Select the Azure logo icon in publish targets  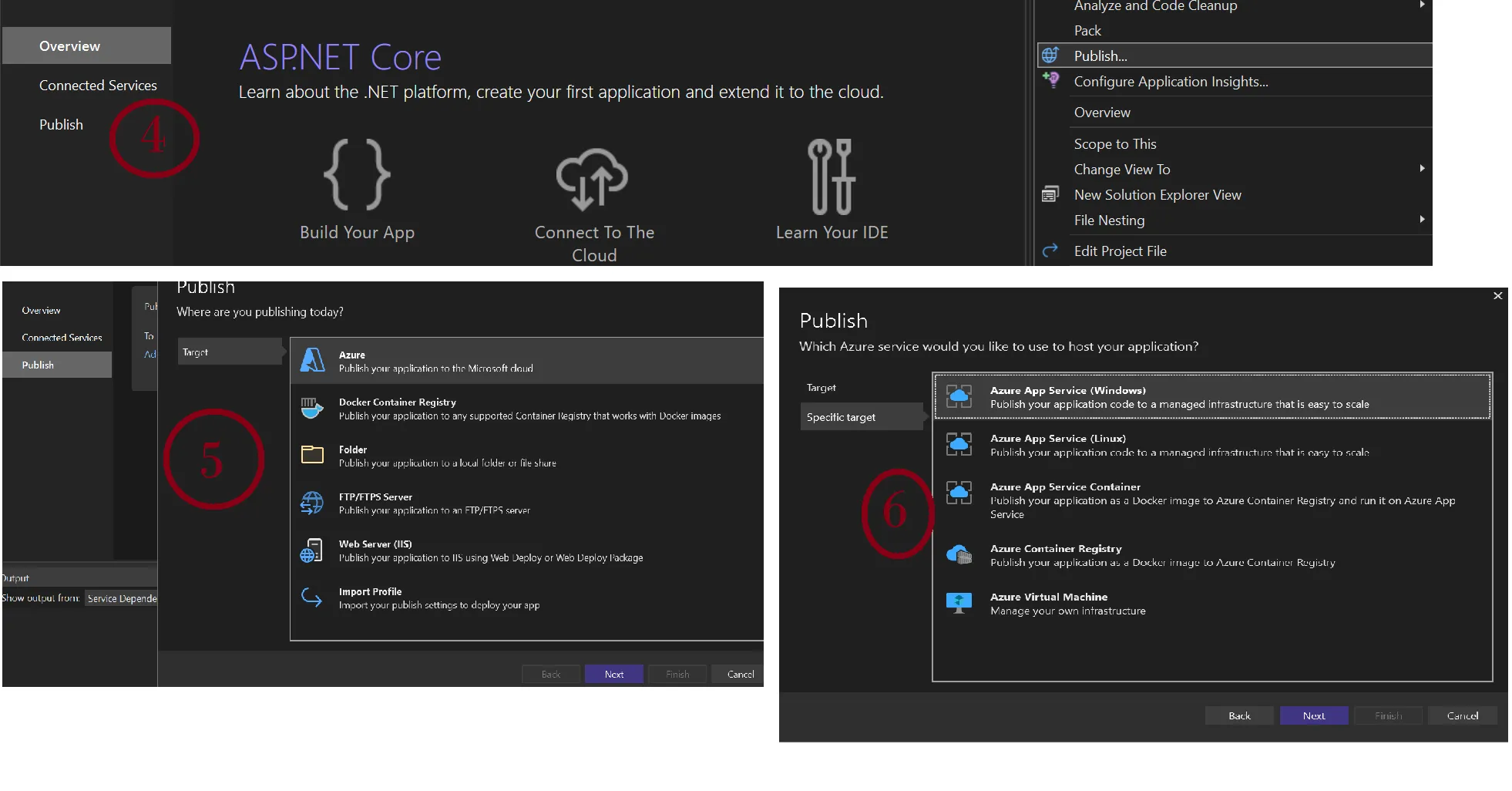(x=312, y=360)
